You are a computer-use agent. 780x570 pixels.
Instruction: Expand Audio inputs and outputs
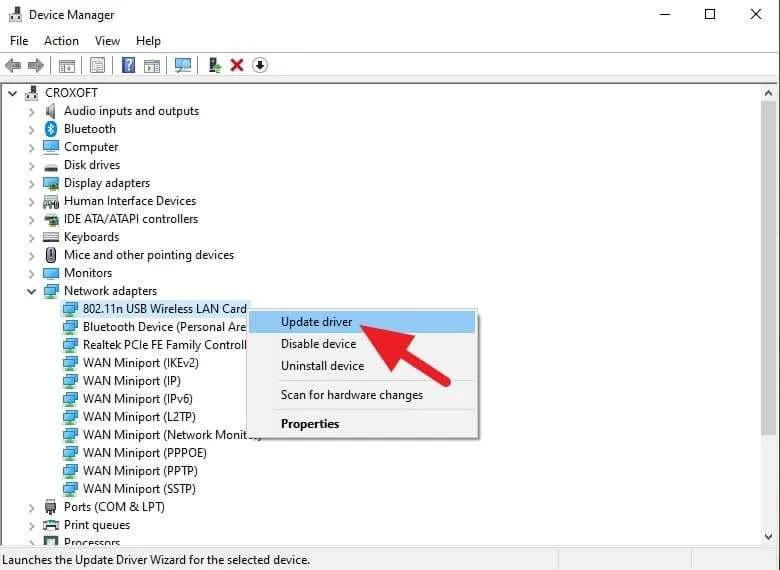[31, 111]
